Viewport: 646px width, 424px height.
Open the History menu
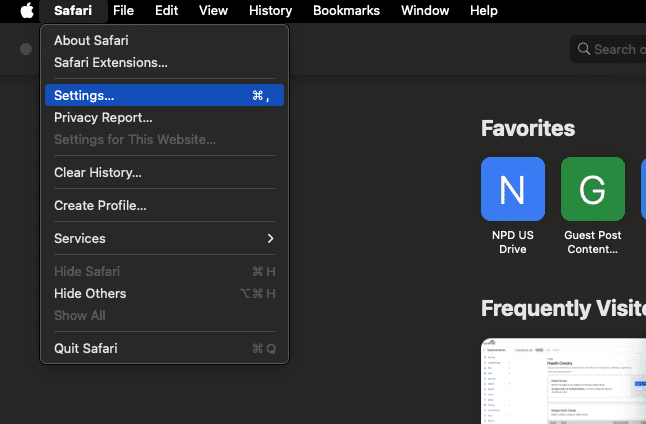[270, 11]
